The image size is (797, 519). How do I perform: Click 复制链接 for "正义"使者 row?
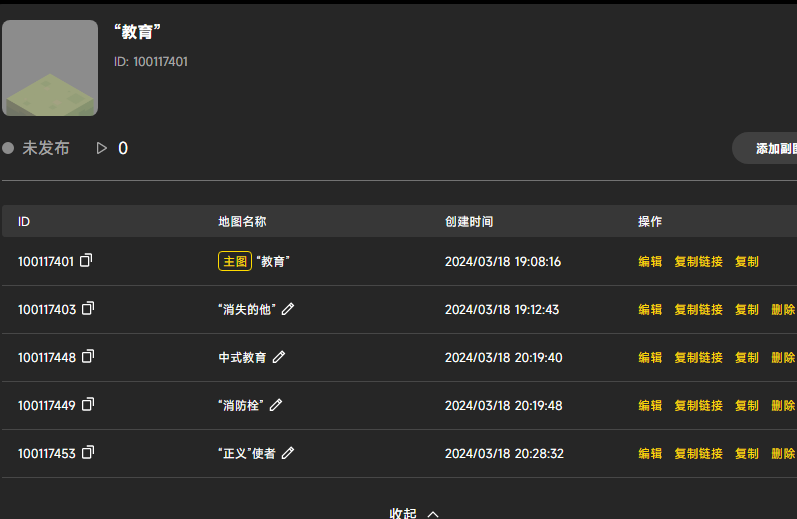point(698,453)
